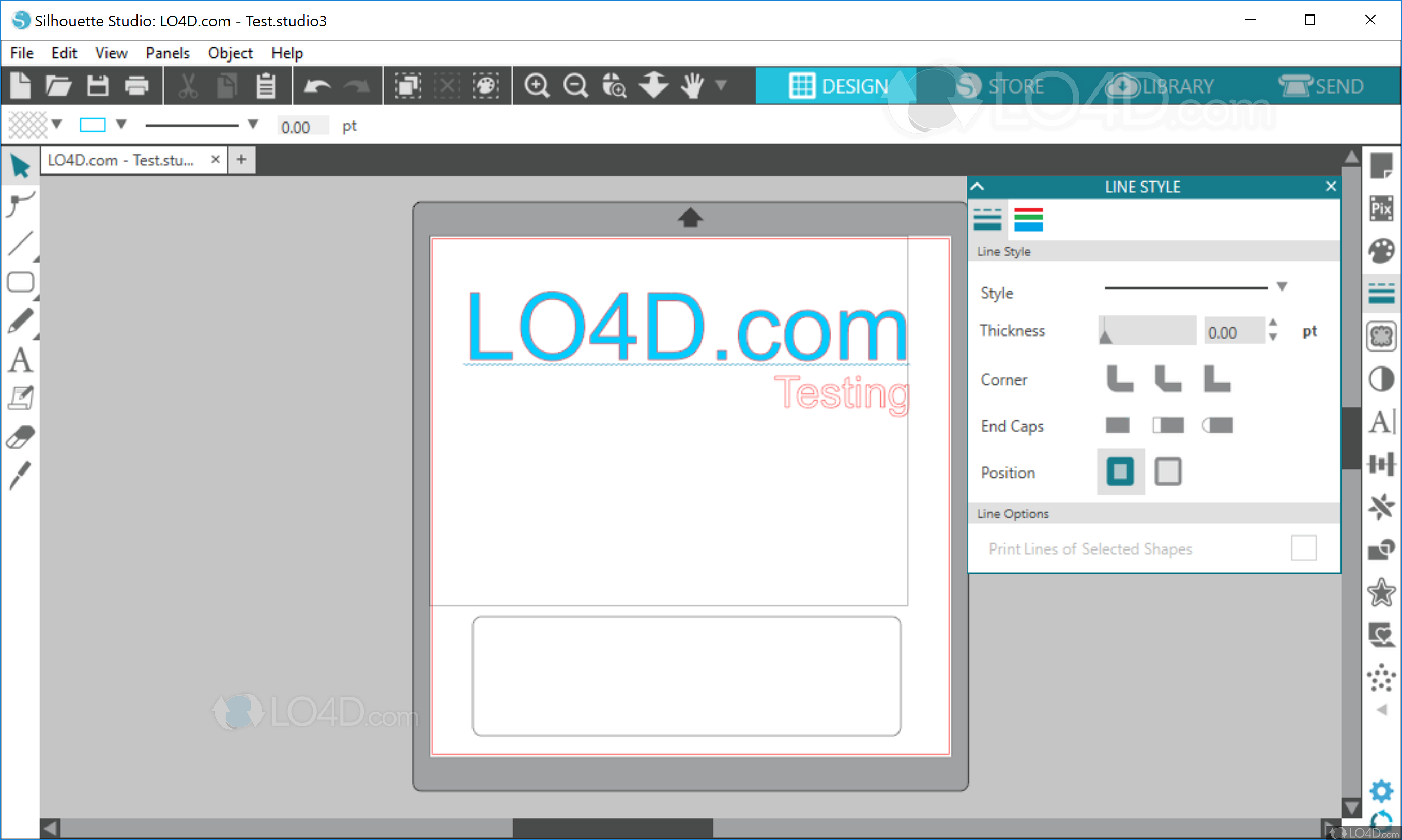Expand the fill pattern dropdown arrow
The width and height of the screenshot is (1402, 840).
(56, 124)
